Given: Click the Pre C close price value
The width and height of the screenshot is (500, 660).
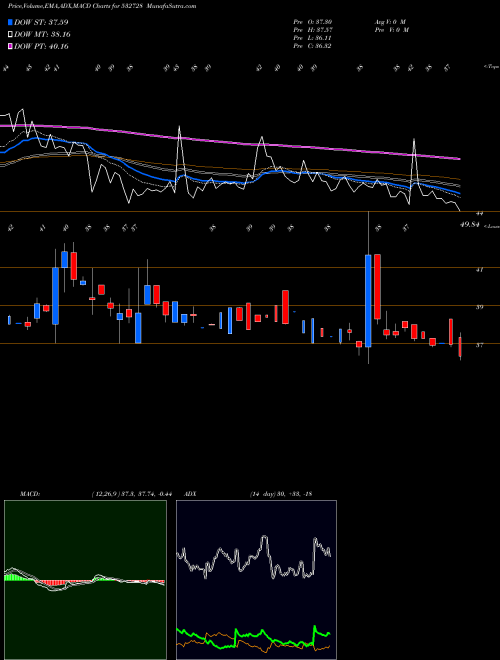Looking at the screenshot, I should (312, 46).
